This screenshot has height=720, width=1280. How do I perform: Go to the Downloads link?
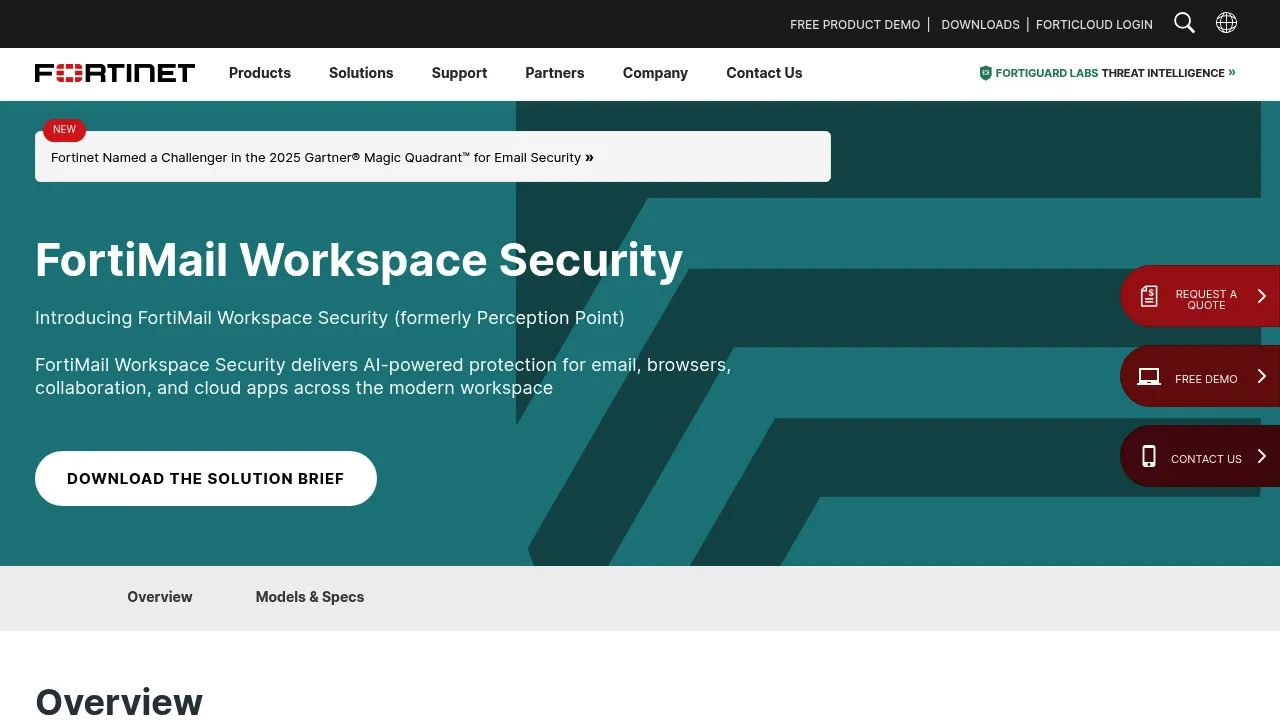[x=980, y=24]
